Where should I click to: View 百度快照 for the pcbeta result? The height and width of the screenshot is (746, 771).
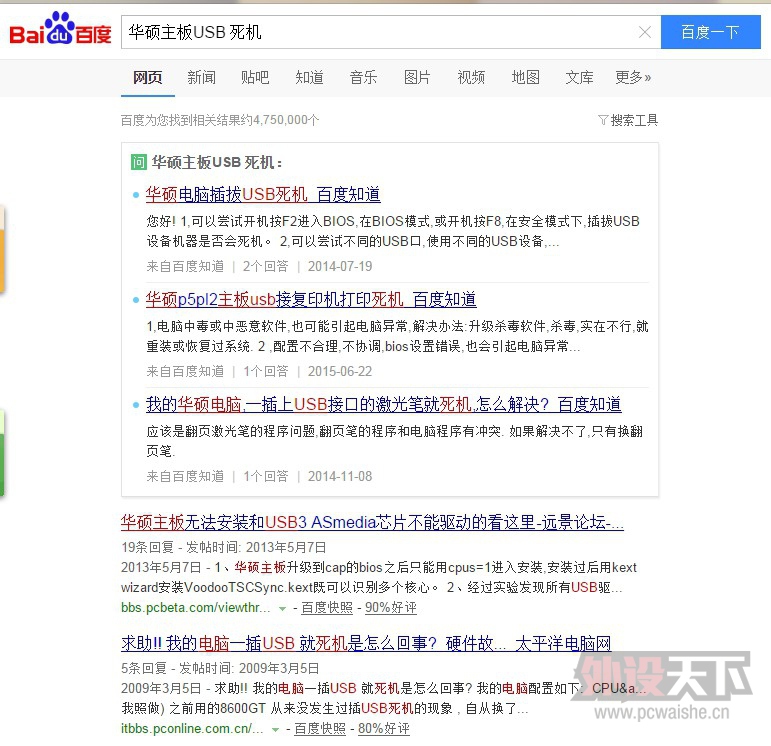pyautogui.click(x=327, y=608)
